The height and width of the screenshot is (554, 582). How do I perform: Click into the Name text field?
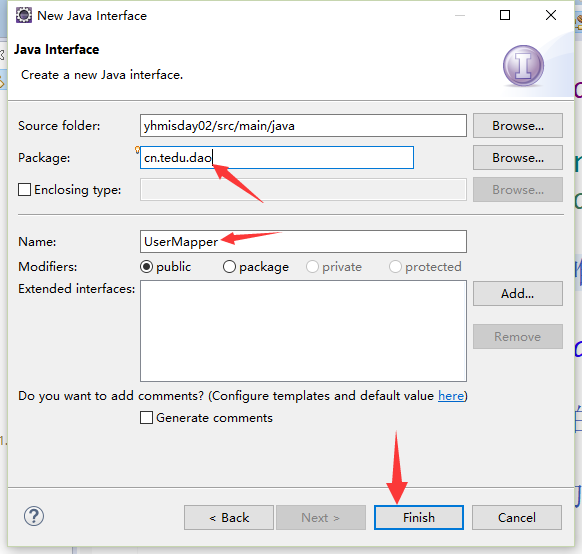[303, 242]
